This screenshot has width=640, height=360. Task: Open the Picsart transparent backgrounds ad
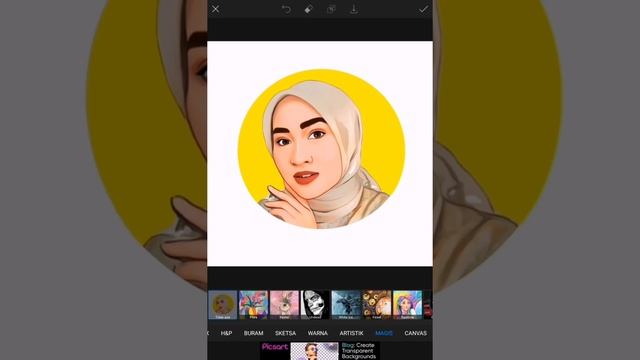320,351
